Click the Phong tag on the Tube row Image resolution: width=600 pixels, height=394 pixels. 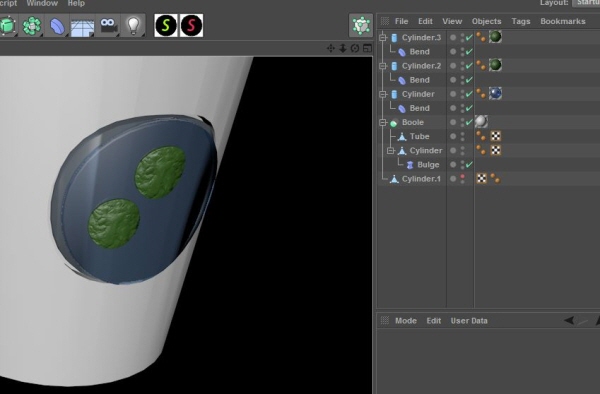tap(481, 136)
